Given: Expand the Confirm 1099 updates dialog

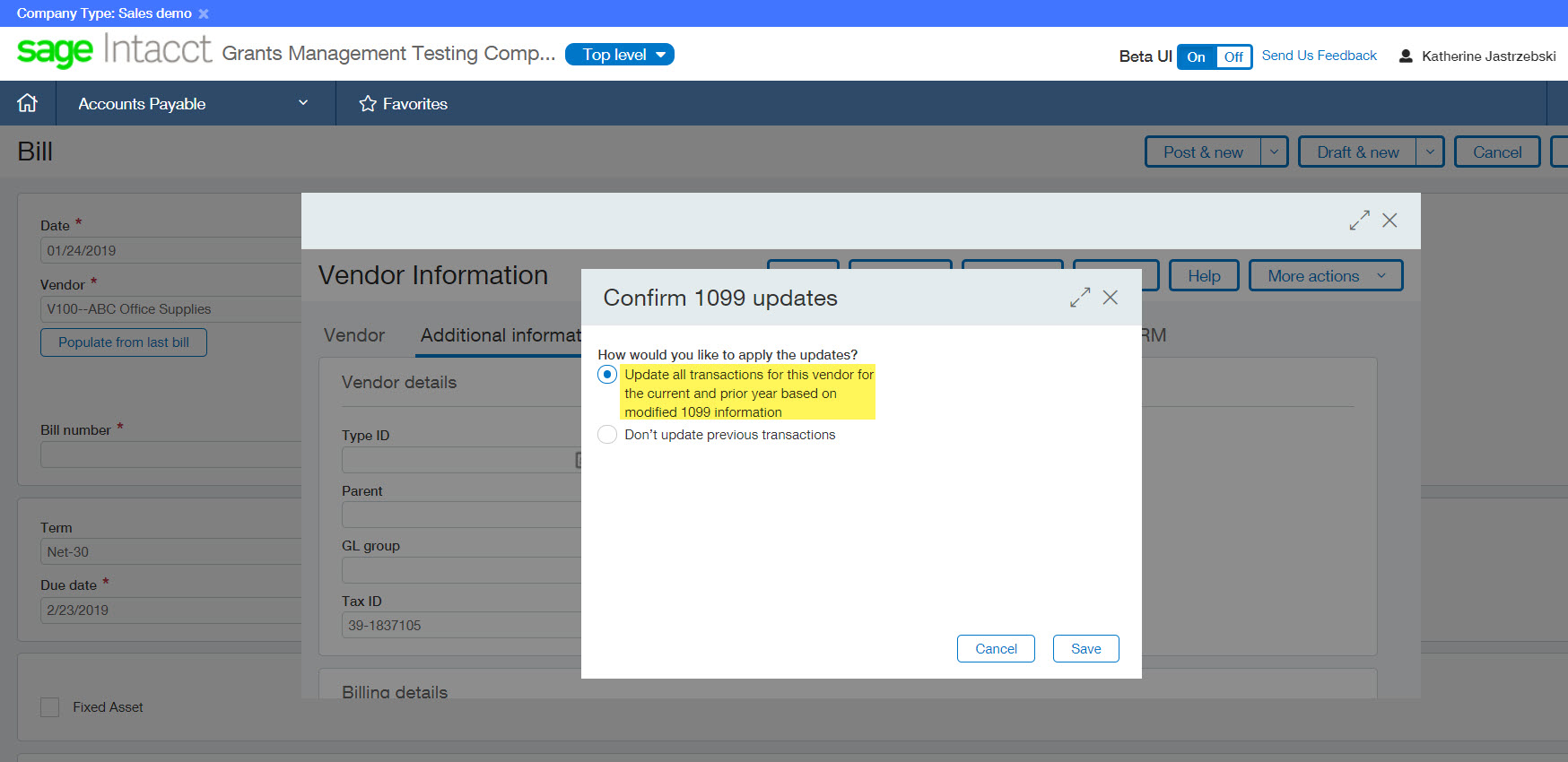Looking at the screenshot, I should click(1080, 298).
